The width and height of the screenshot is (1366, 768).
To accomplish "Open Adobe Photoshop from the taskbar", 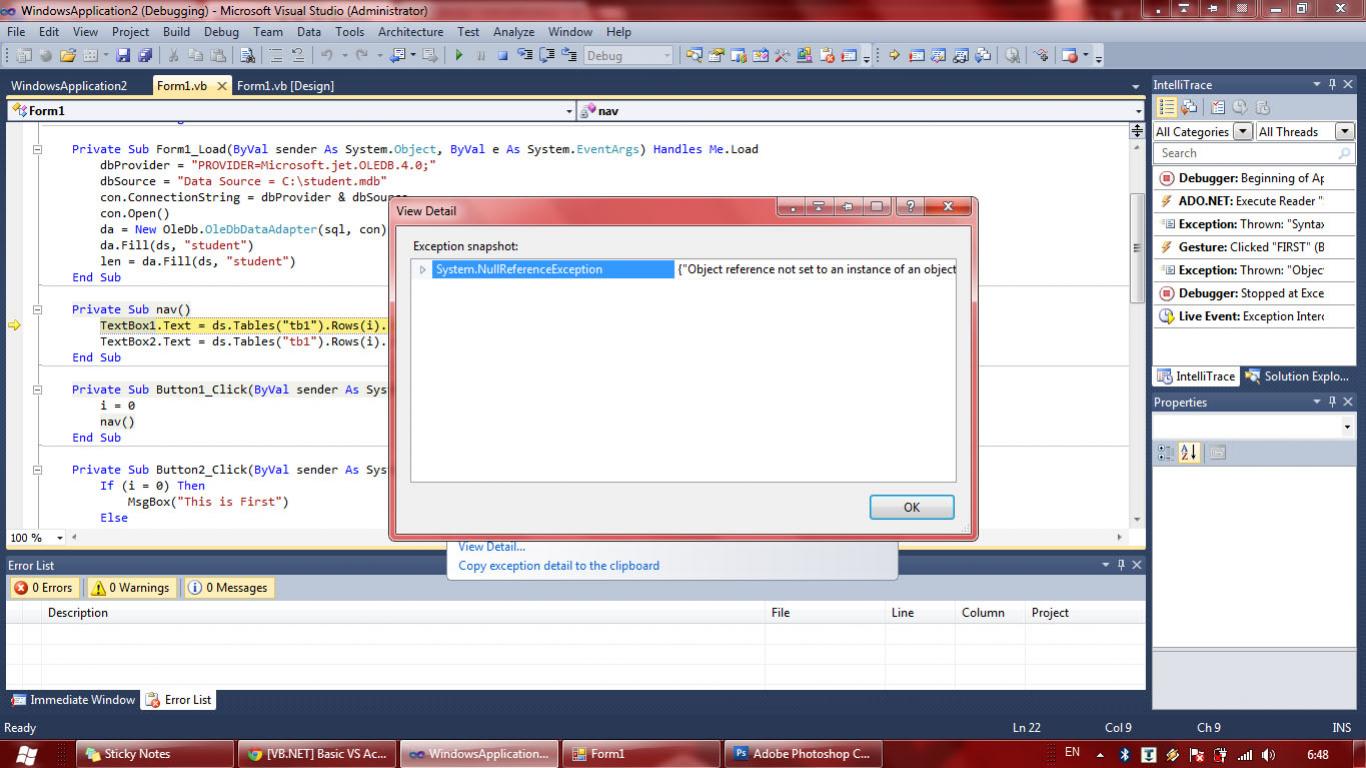I will pos(804,754).
